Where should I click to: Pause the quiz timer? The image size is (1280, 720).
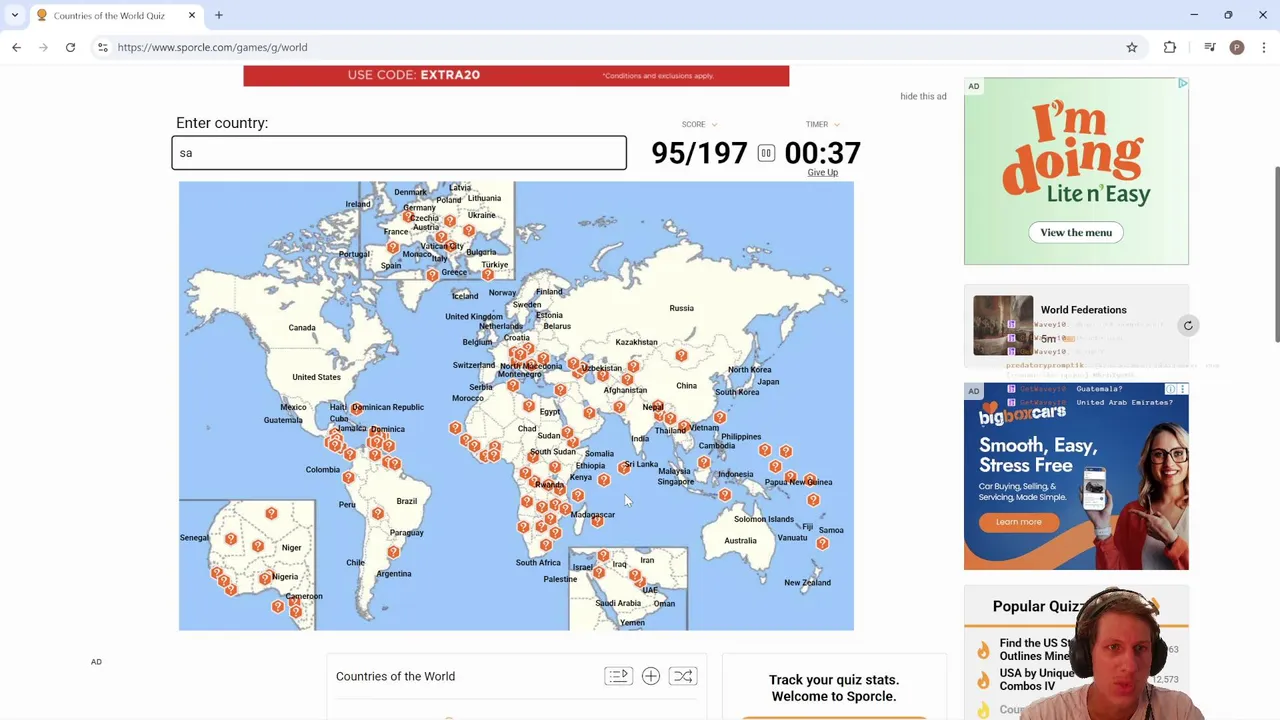(x=766, y=153)
